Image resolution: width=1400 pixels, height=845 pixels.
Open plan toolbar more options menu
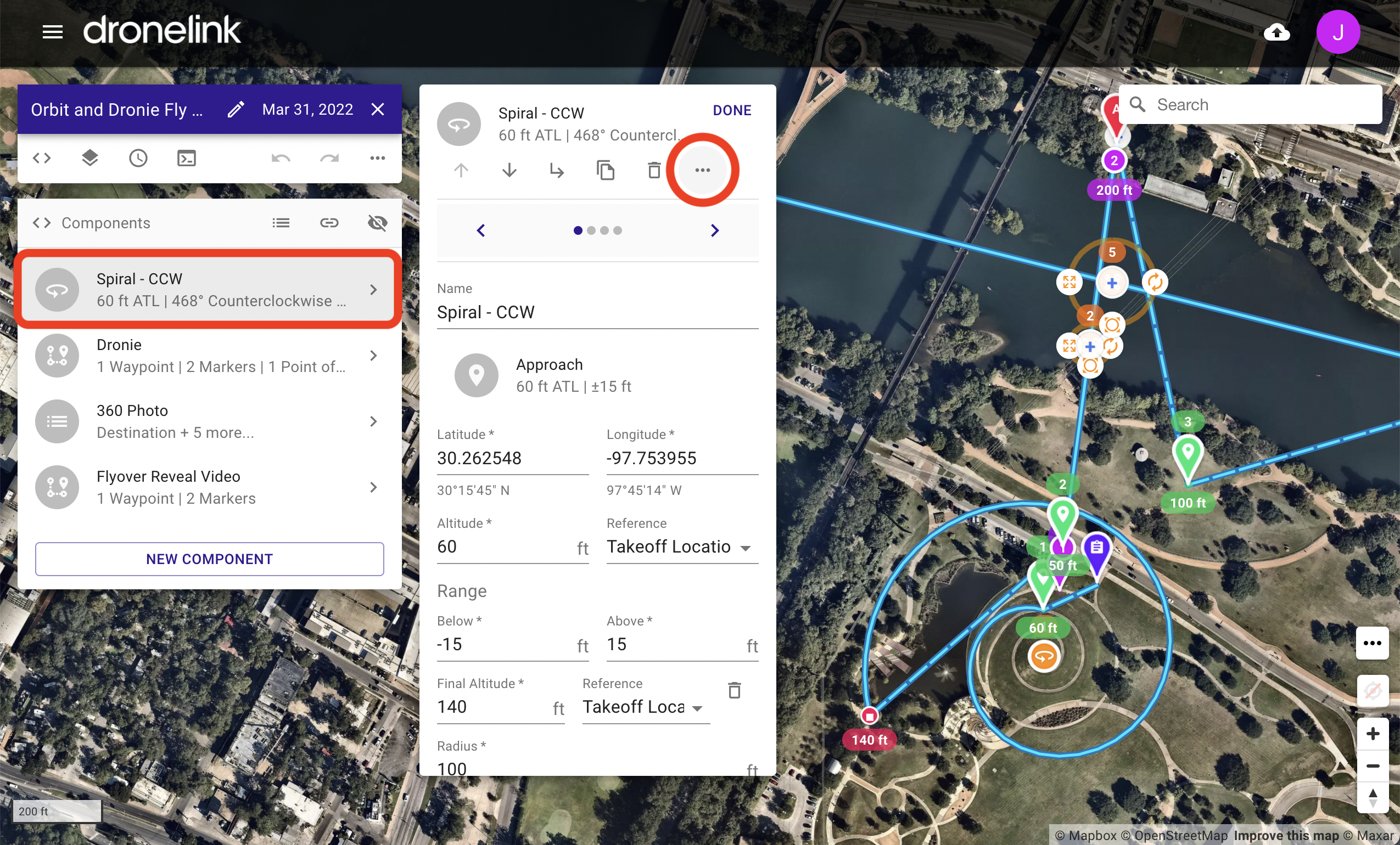coord(377,158)
